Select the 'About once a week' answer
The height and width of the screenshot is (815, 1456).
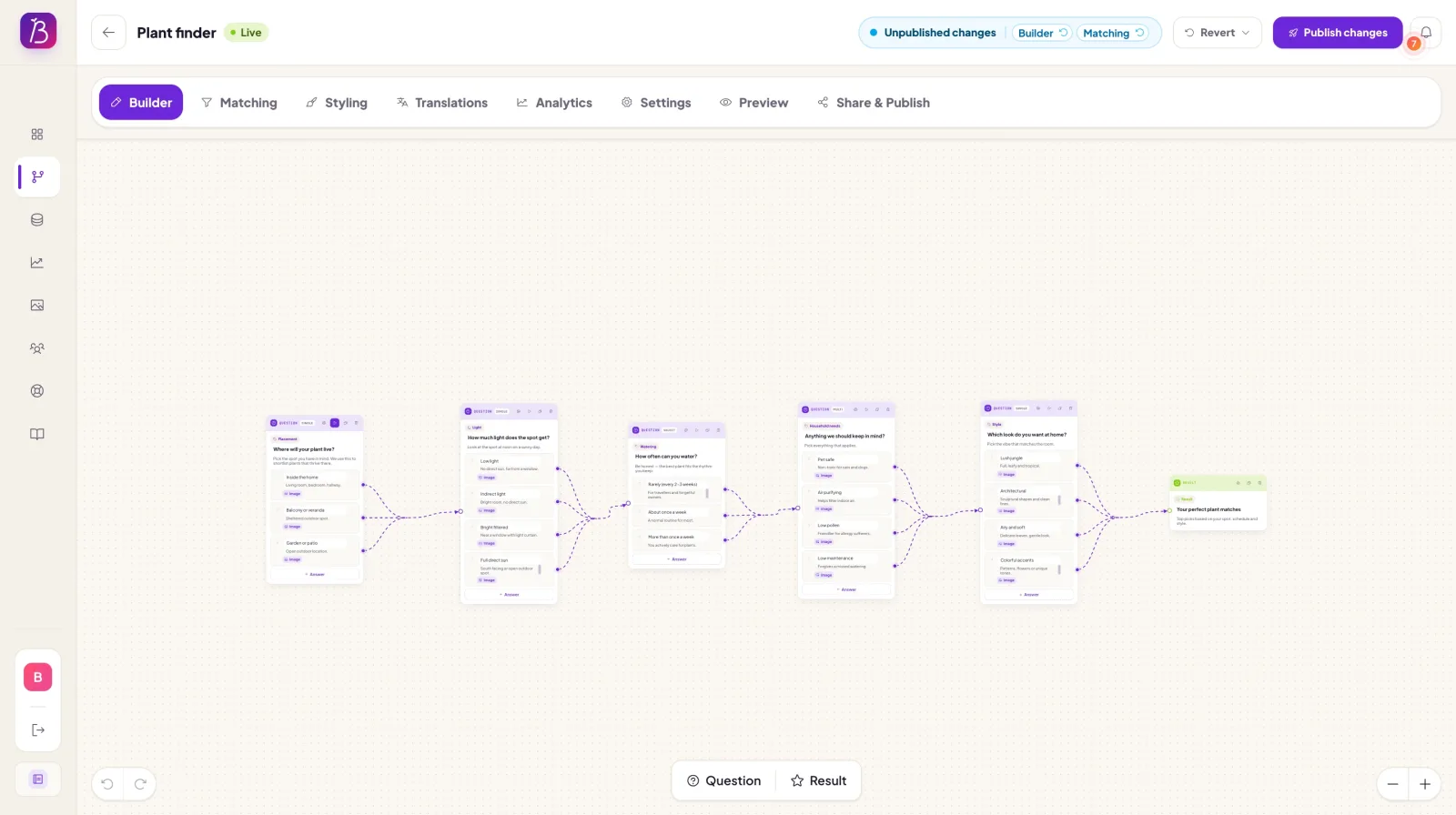[x=677, y=516]
